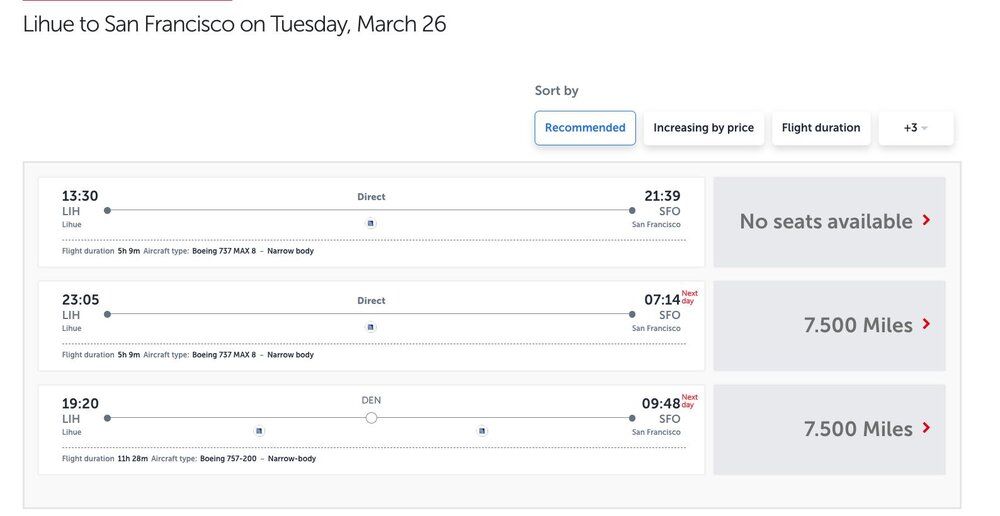Viewport: 1000px width, 516px height.
Task: Click the red chevron on the 19:20 flight fare
Action: [x=927, y=428]
